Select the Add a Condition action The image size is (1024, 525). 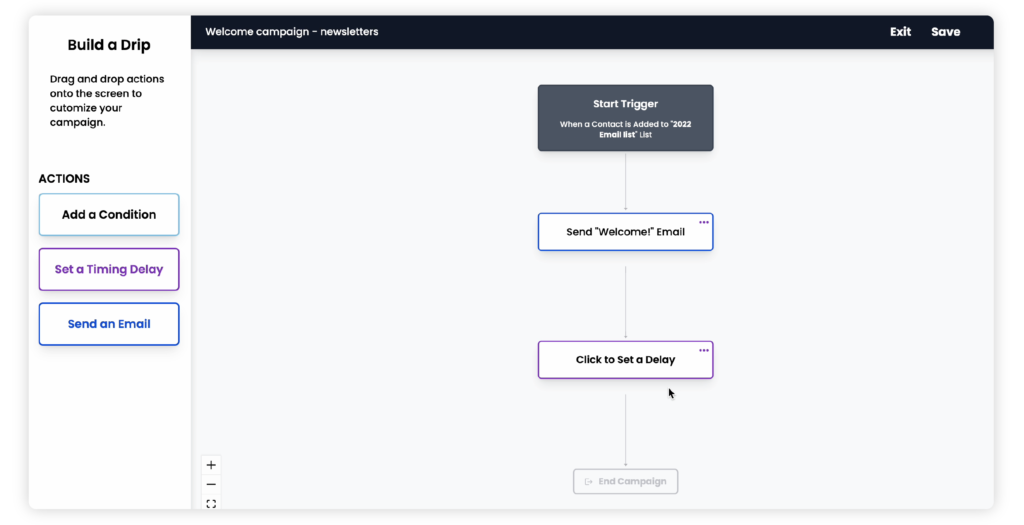pyautogui.click(x=109, y=215)
